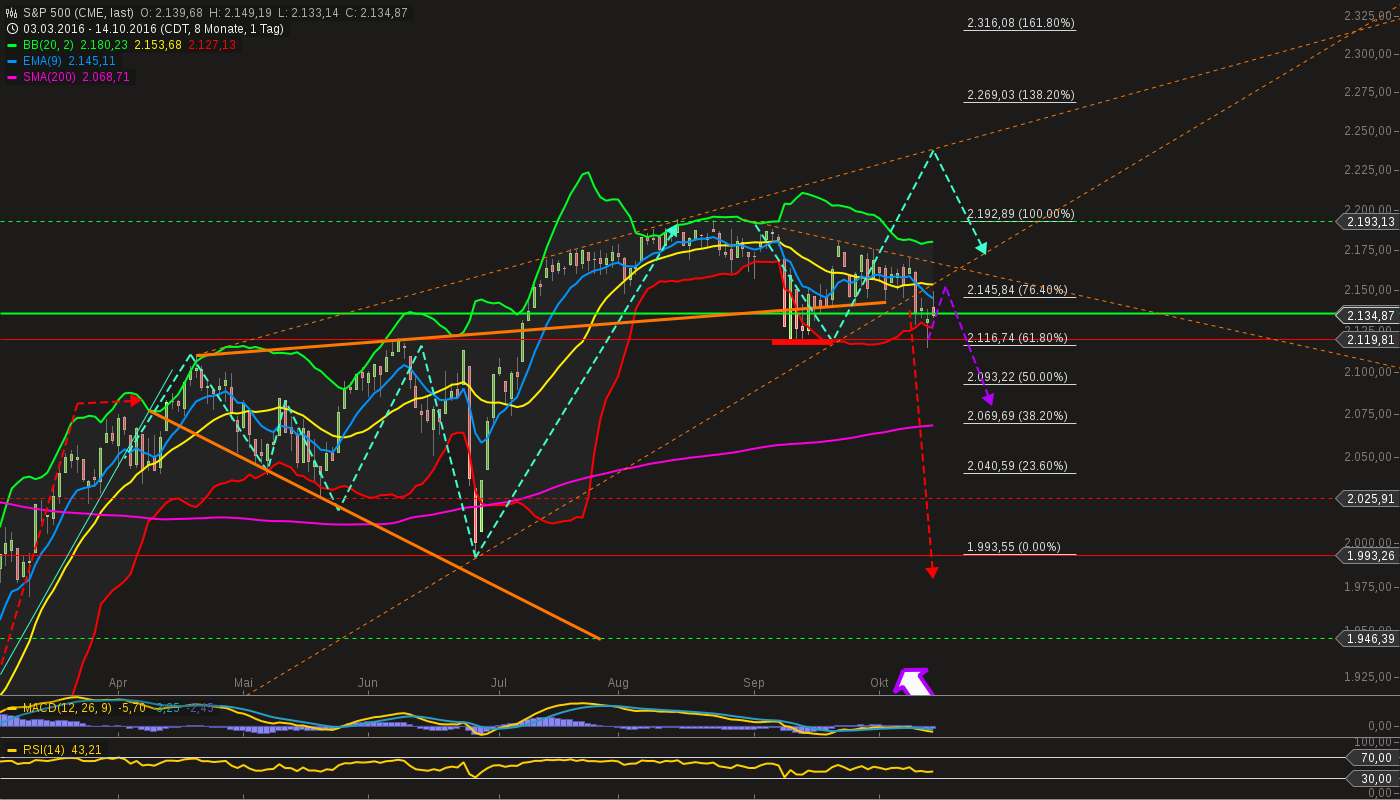Select the 2.192,89 (100.00%) Fibonacci label

coord(1021,214)
